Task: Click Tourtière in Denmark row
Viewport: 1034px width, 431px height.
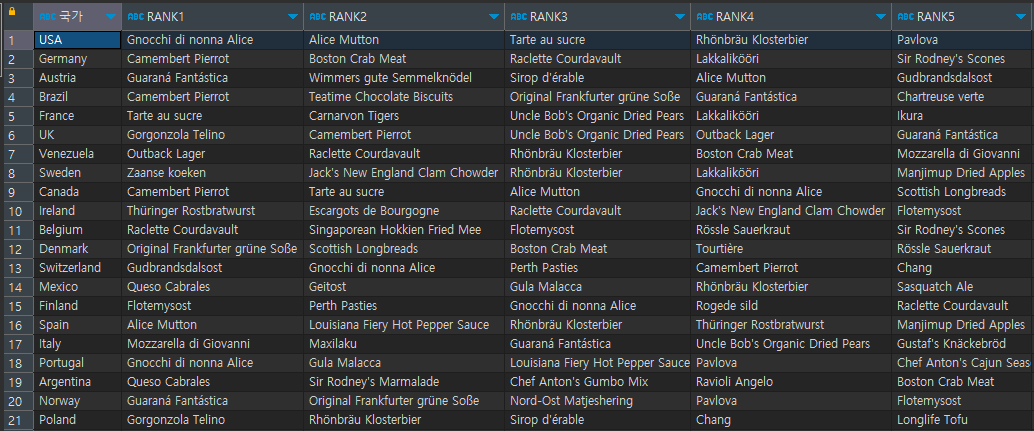Action: 791,248
